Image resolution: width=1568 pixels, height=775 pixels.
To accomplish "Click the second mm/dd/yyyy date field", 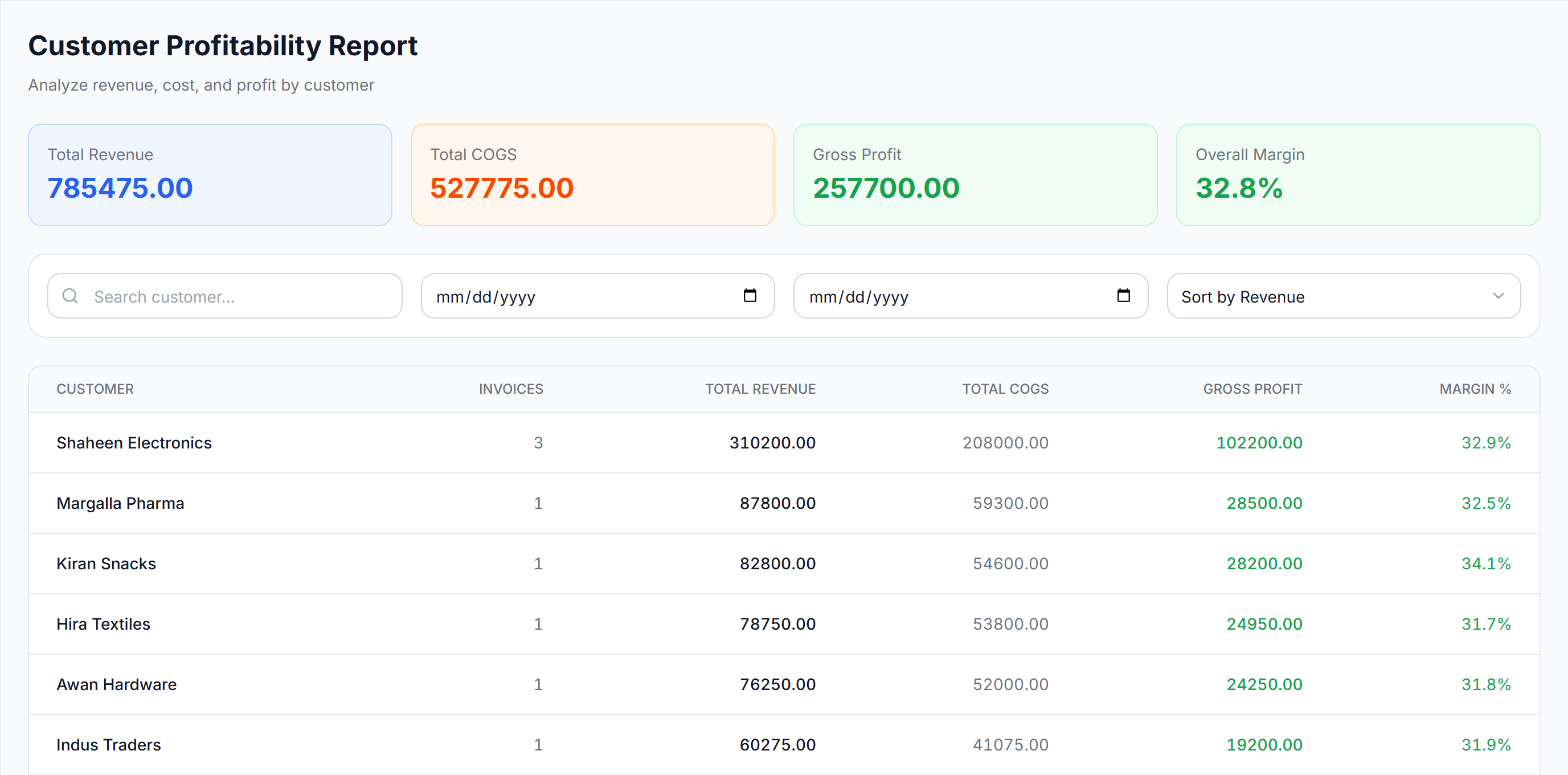I will point(971,296).
